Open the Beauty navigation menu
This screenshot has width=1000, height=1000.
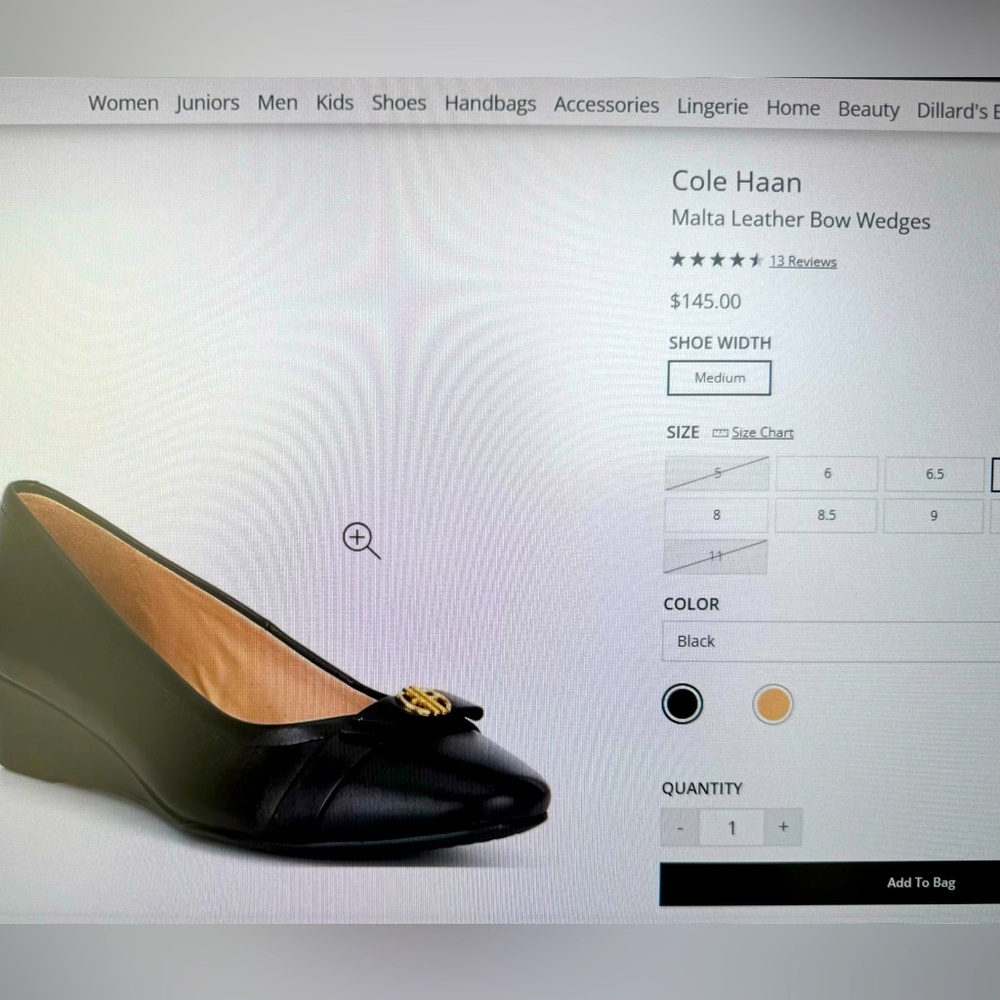point(868,110)
